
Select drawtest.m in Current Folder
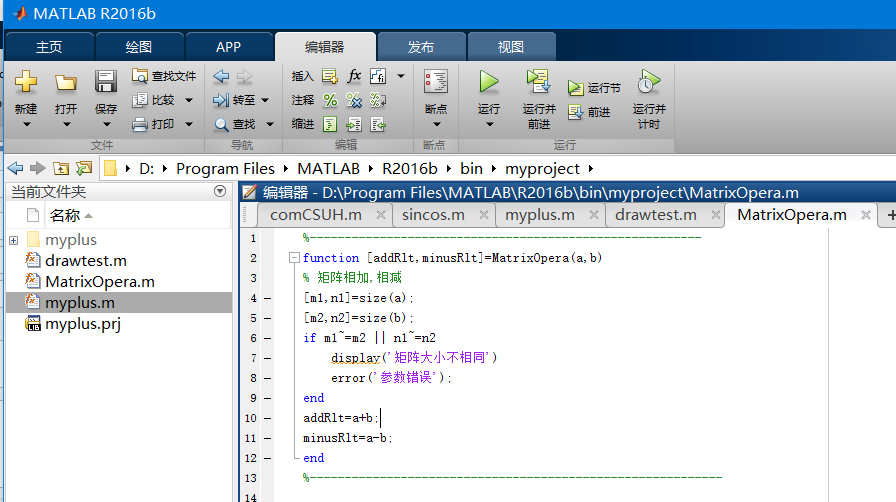tap(119, 261)
